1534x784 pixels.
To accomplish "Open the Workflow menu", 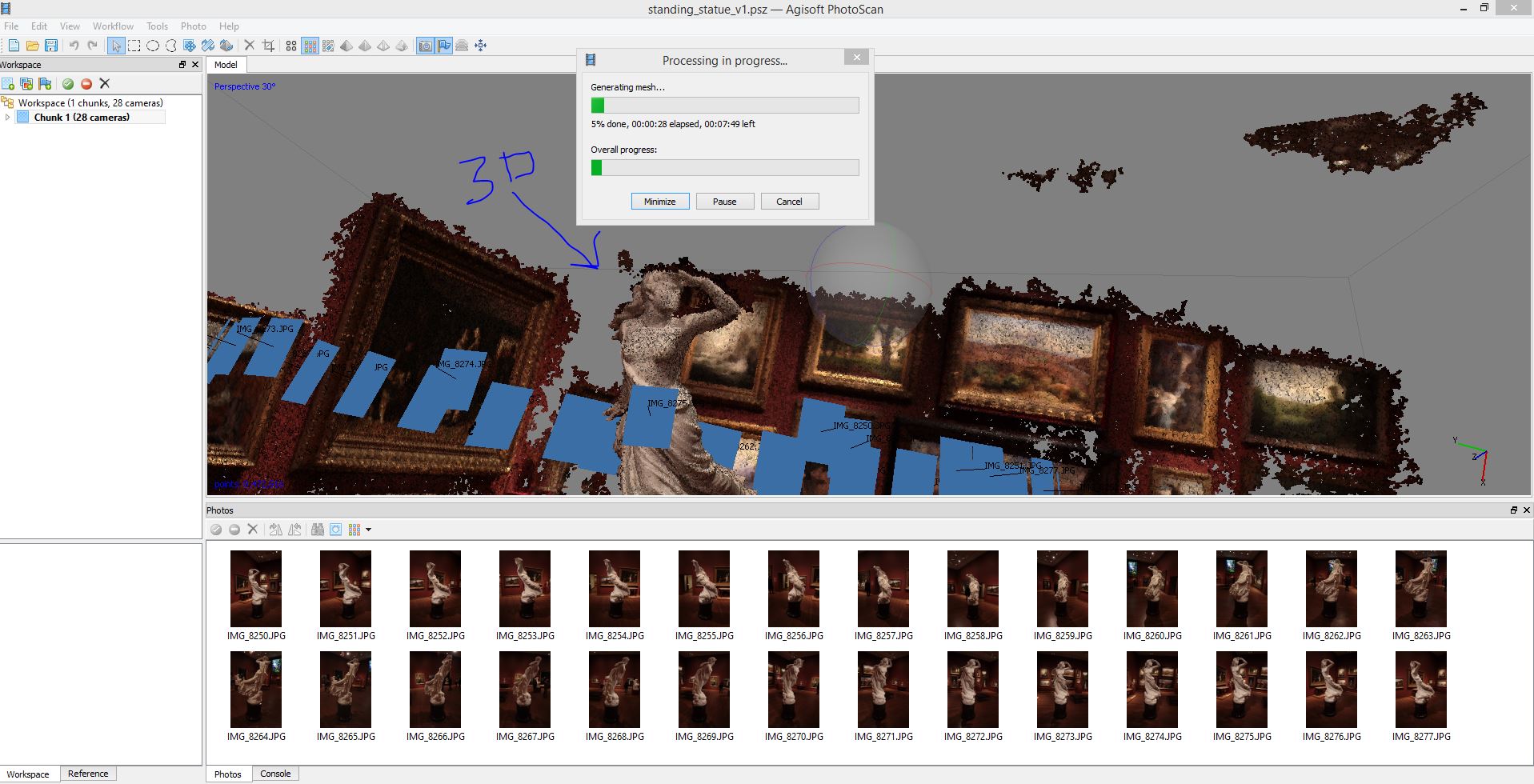I will 113,26.
